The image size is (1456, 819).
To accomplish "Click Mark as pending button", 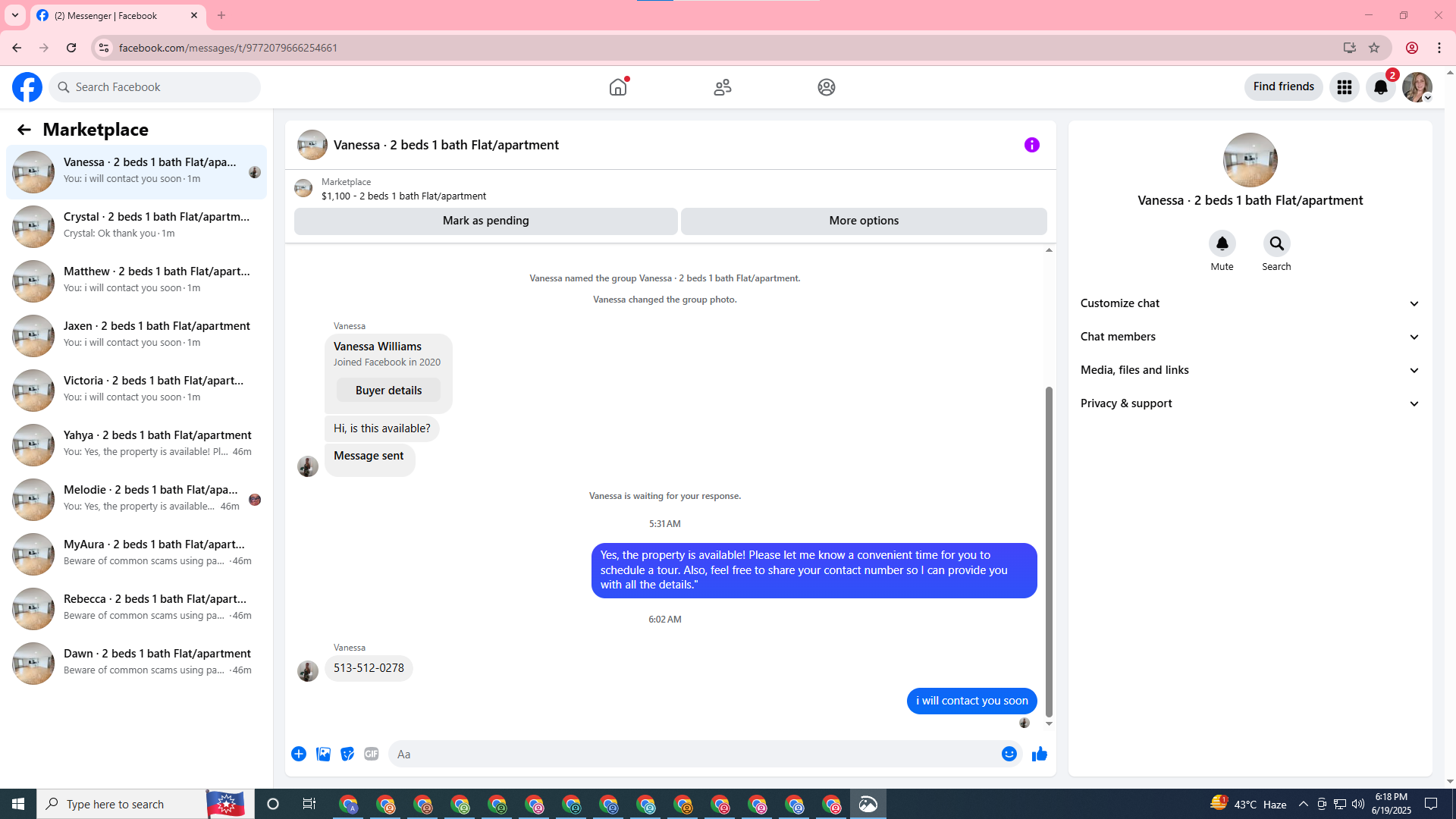I will point(486,221).
